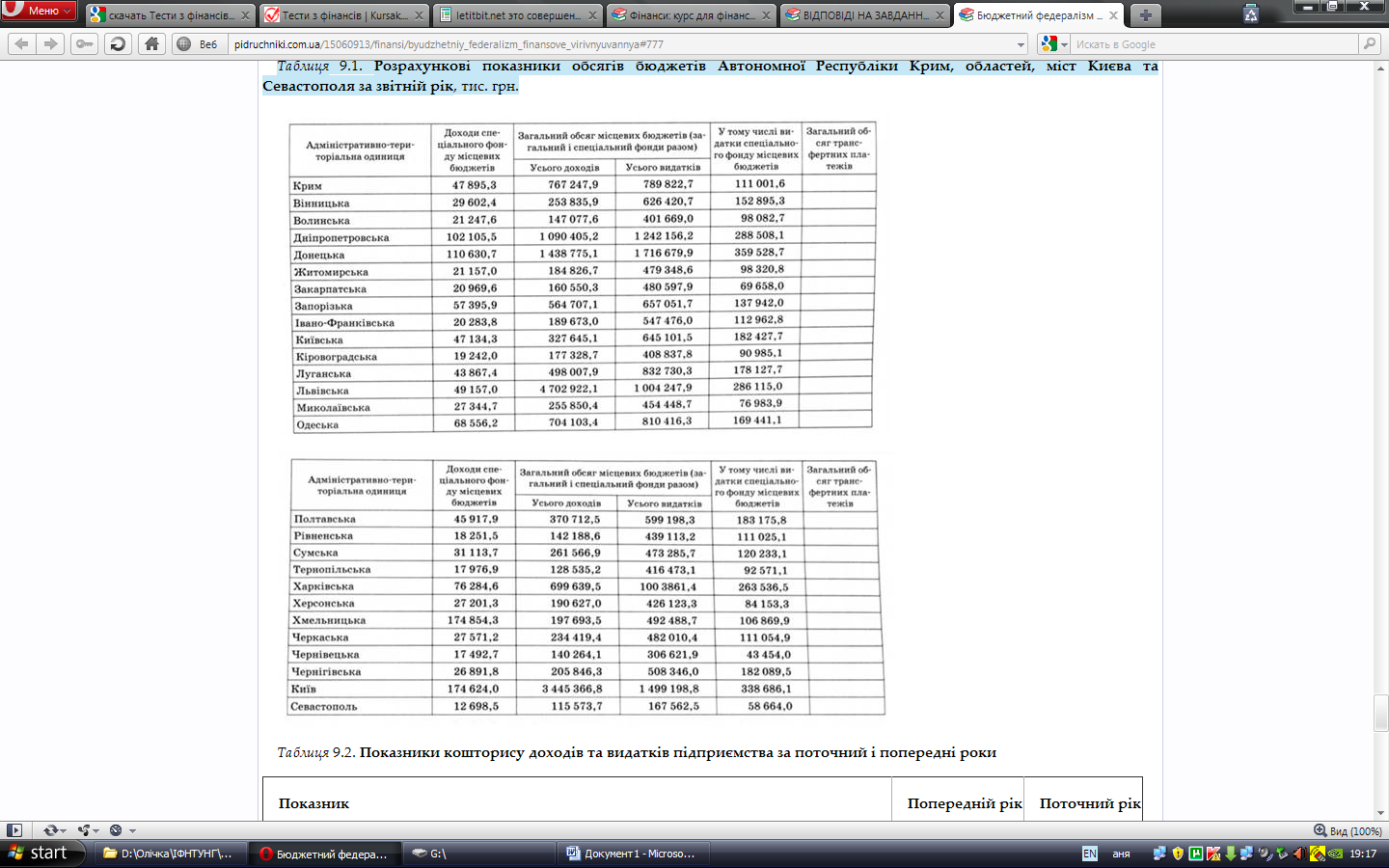Open the Google search engine selector dropdown

tap(1054, 44)
